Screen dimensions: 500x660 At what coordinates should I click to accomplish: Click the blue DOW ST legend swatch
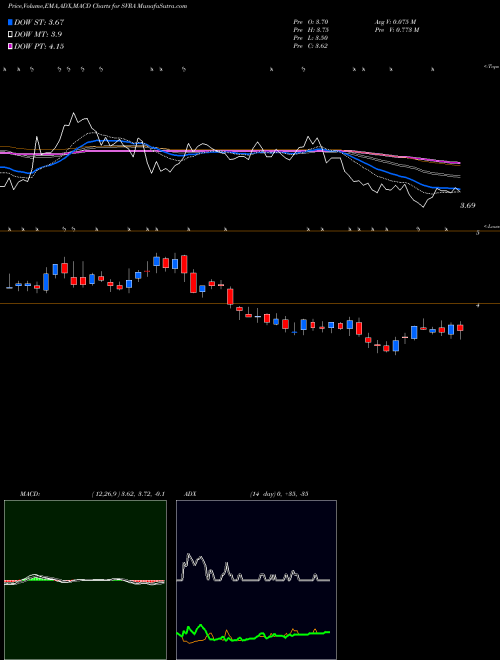coord(10,22)
